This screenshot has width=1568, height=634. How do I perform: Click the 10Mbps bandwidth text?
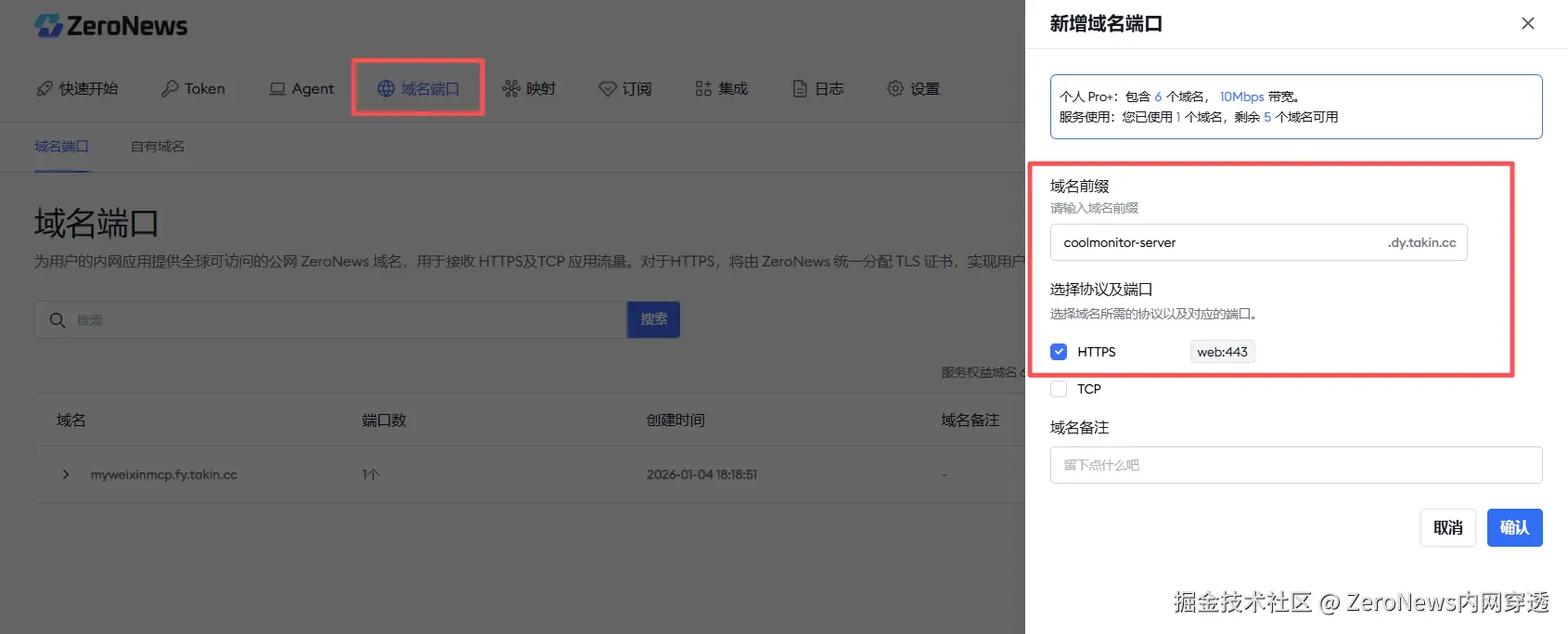(x=1241, y=97)
